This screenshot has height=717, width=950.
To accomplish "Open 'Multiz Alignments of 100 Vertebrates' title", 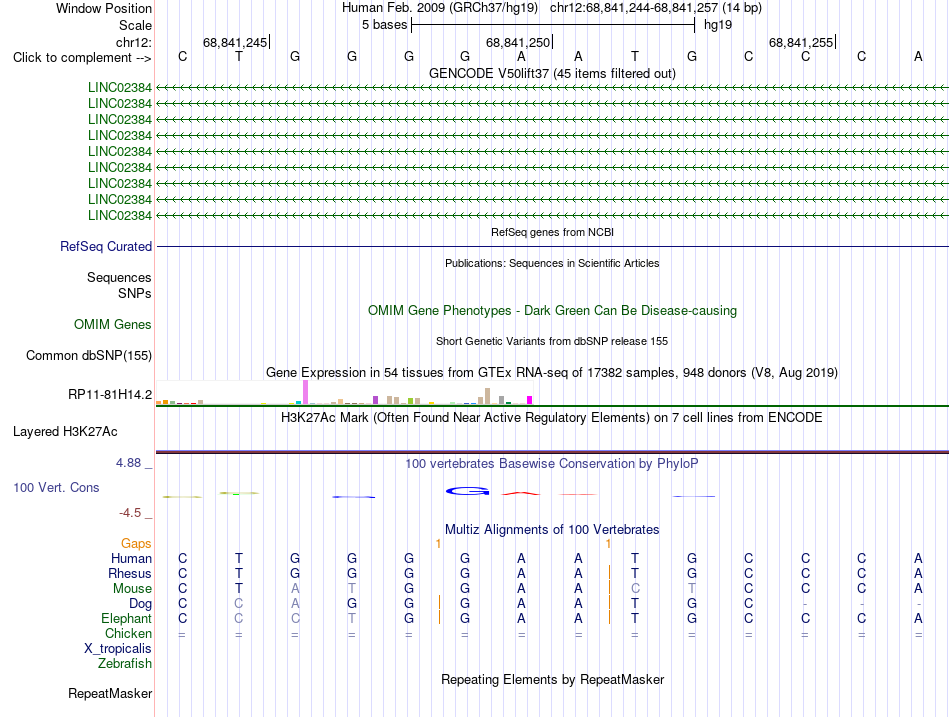I will tap(552, 529).
